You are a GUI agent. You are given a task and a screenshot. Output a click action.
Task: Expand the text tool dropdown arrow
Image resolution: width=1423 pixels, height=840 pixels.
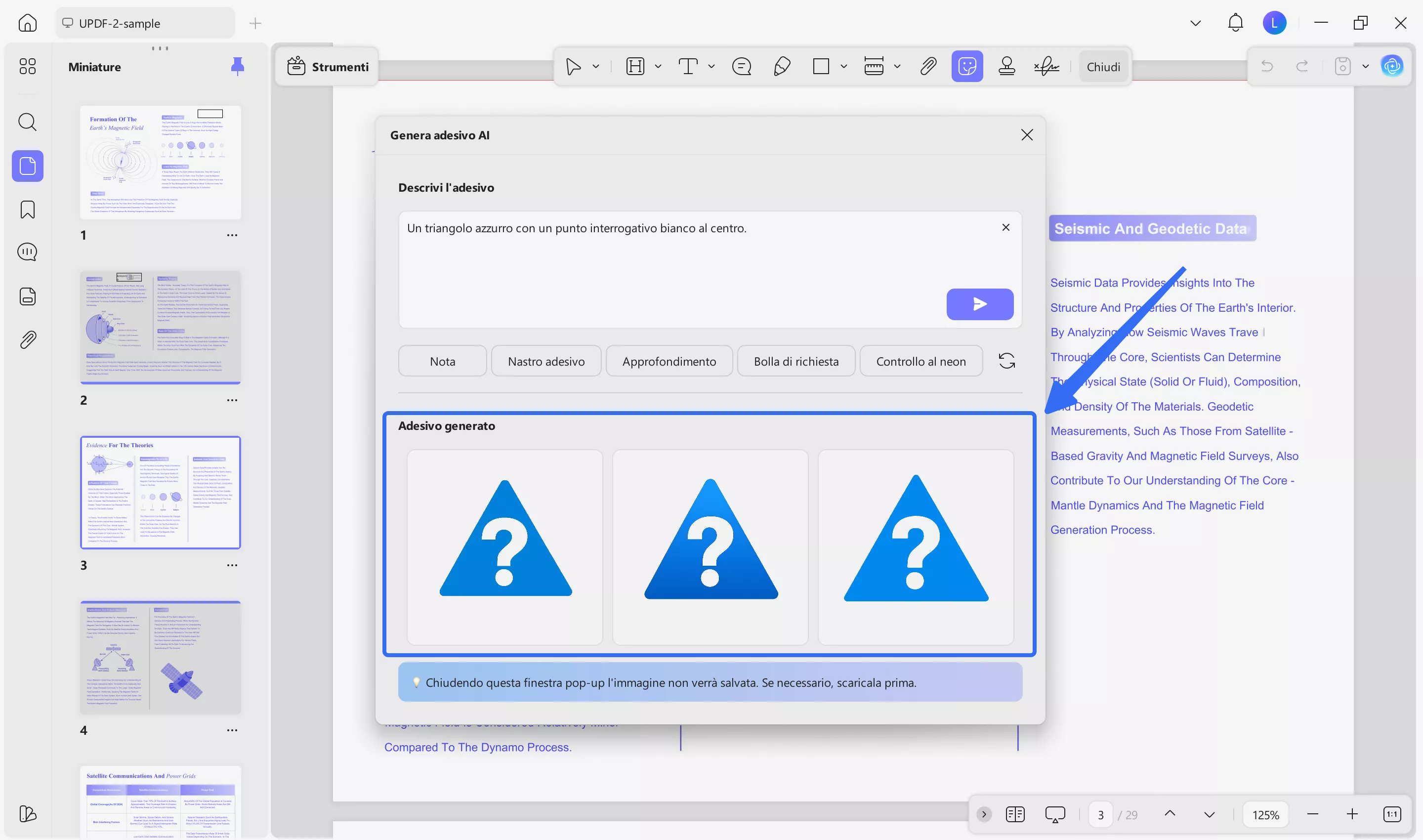[711, 67]
